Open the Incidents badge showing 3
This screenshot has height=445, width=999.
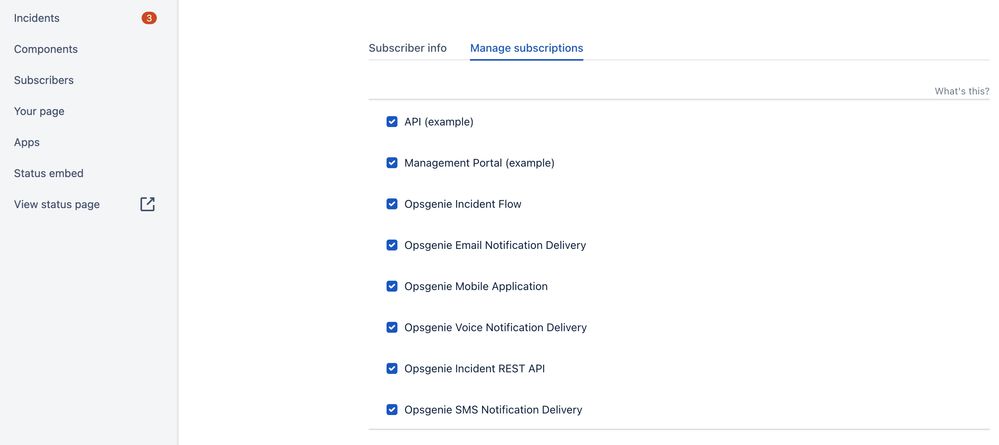point(149,18)
